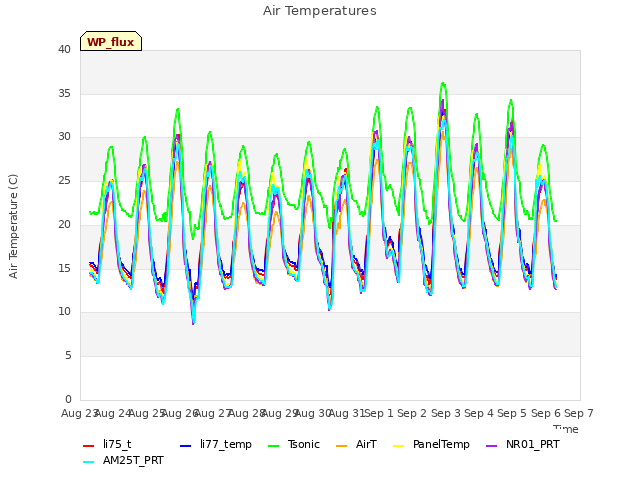This screenshot has height=480, width=640.
Task: Click the Air Temperatures chart title
Action: coord(320,11)
